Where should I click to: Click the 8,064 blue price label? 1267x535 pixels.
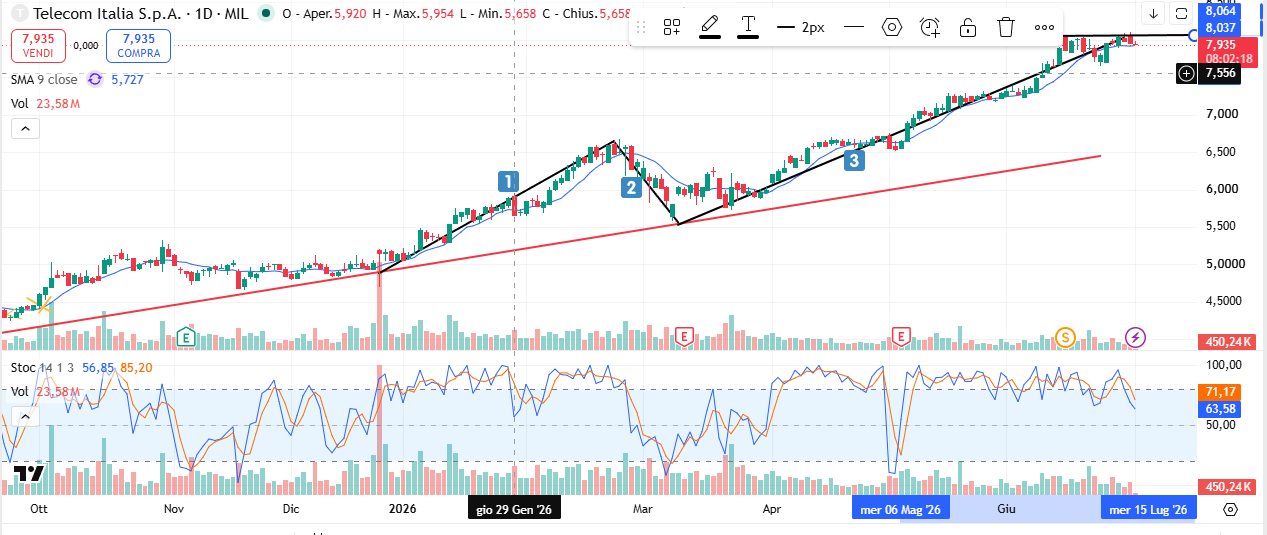click(1220, 11)
